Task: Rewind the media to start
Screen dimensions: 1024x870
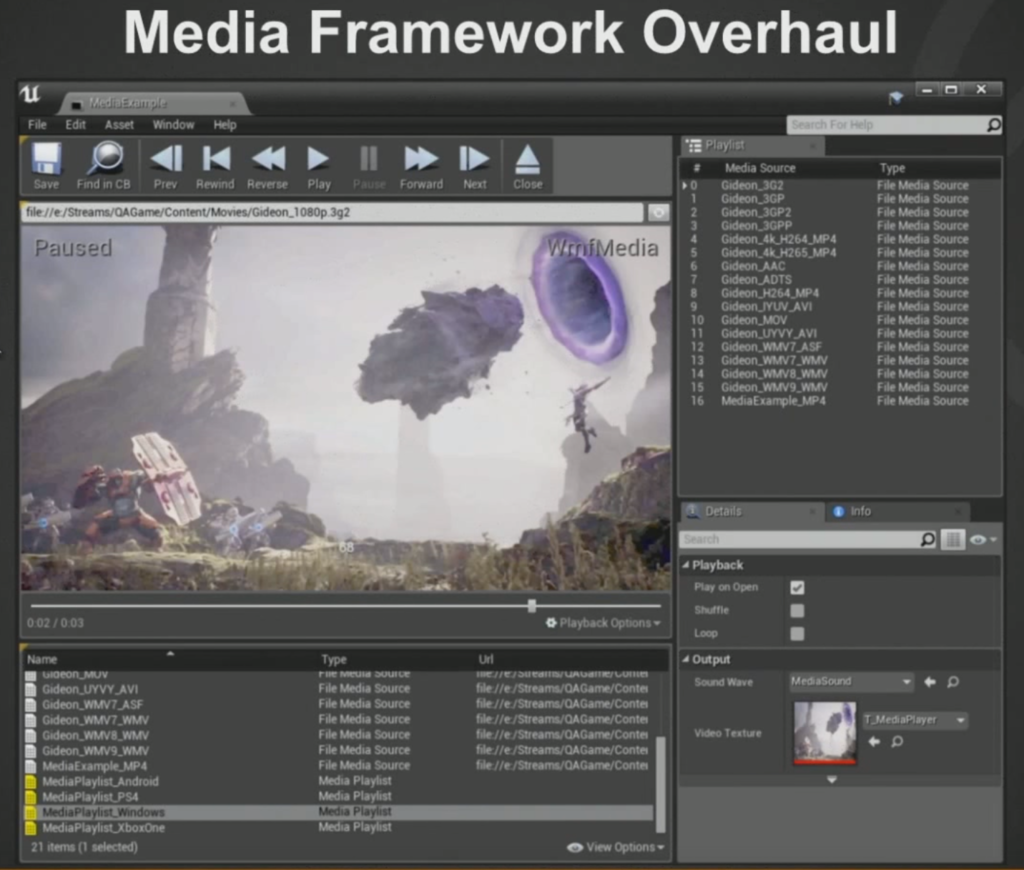Action: pos(216,166)
